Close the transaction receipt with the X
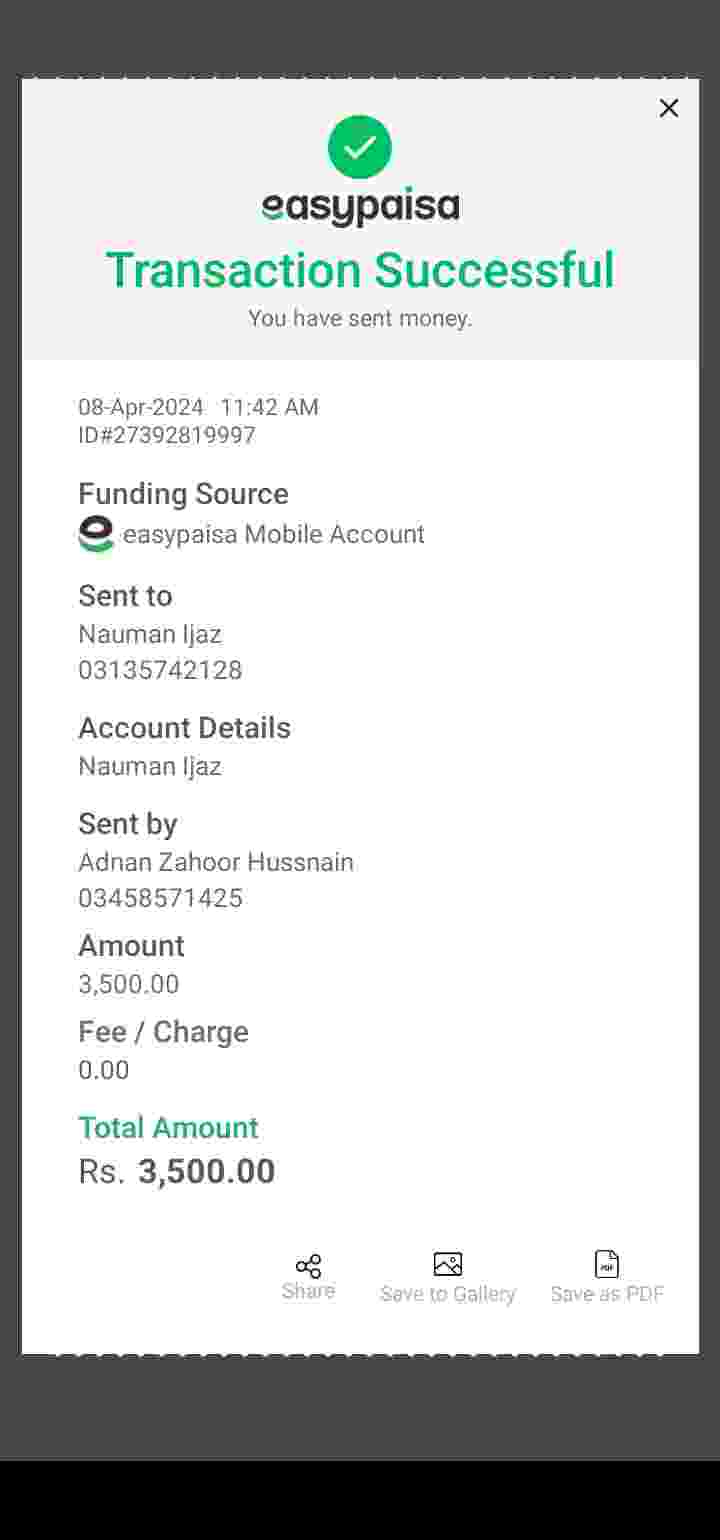 tap(669, 108)
